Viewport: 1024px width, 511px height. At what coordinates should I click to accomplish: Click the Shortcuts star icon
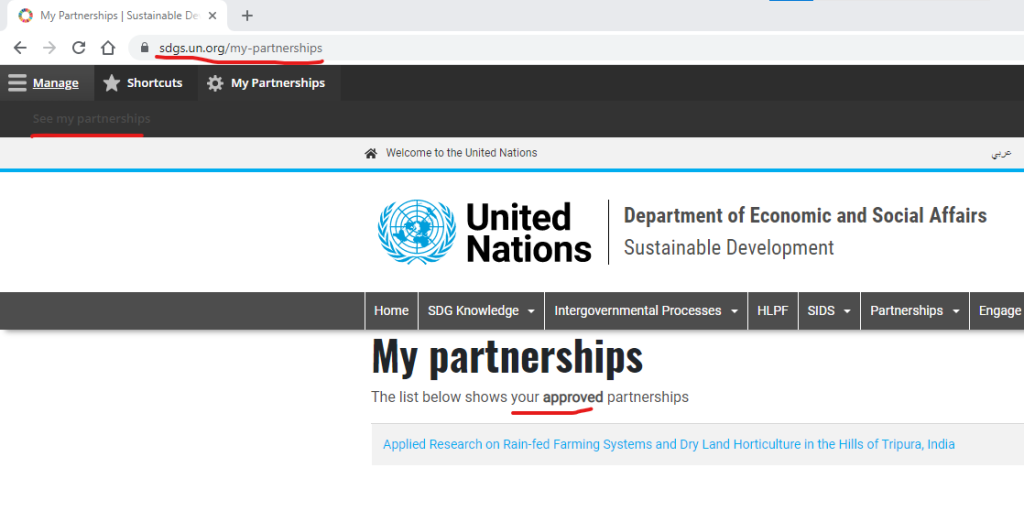click(x=112, y=83)
